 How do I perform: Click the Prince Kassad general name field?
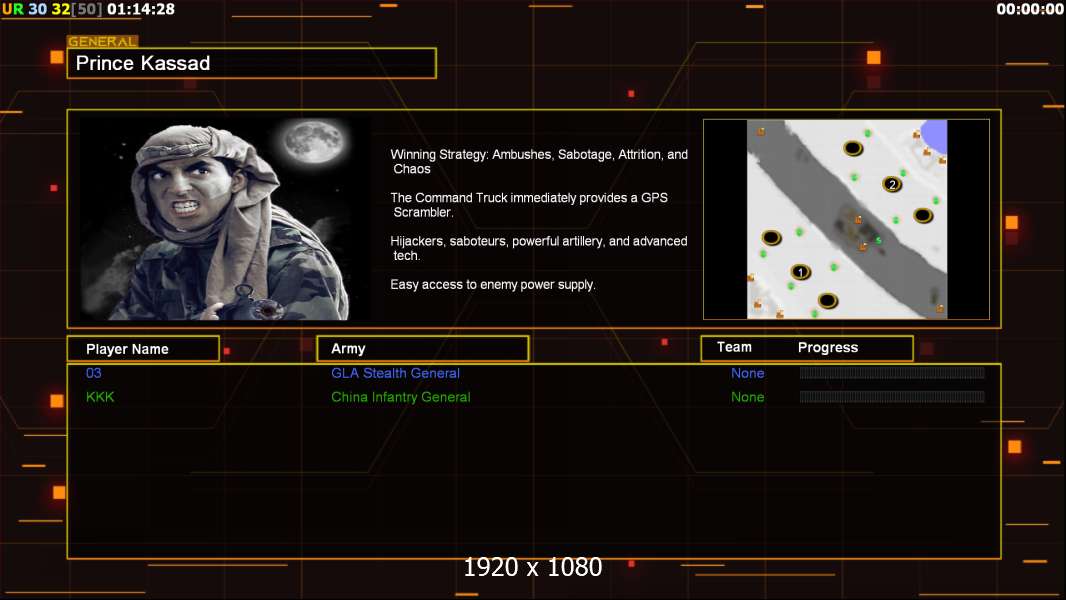[252, 63]
